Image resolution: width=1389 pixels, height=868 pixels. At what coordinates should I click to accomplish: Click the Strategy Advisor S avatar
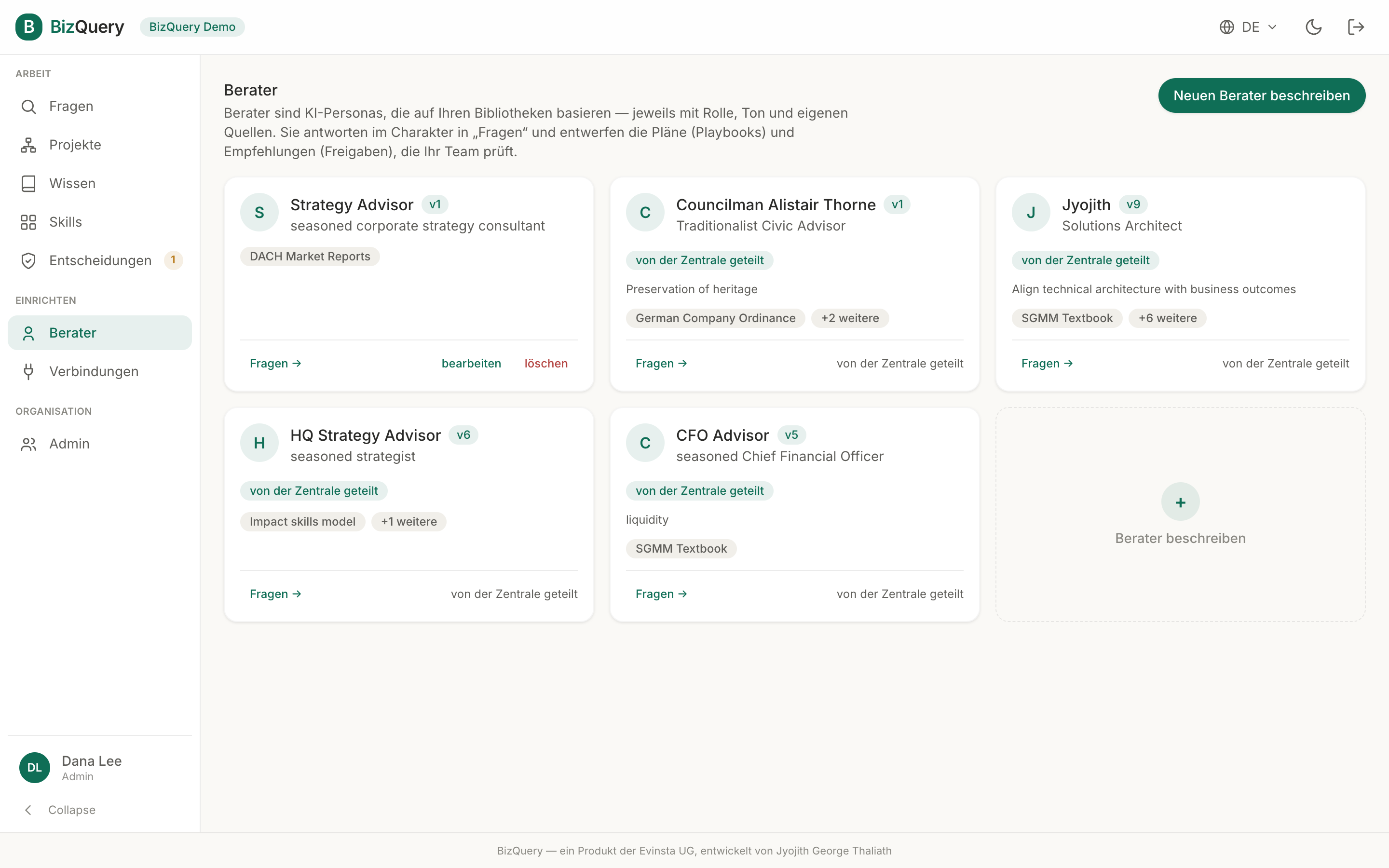[x=259, y=212]
